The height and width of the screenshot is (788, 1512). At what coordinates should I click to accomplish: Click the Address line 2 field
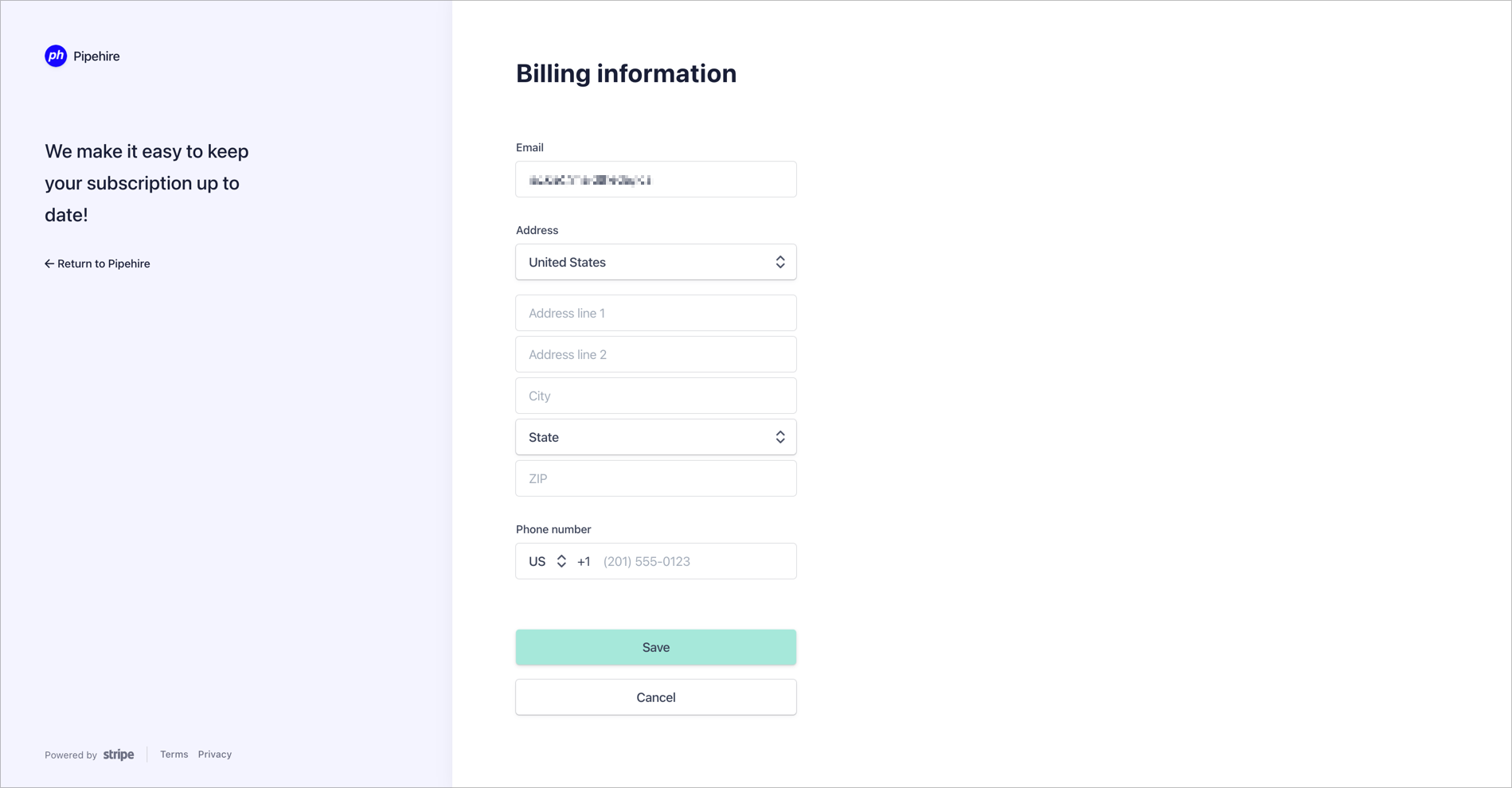click(654, 354)
